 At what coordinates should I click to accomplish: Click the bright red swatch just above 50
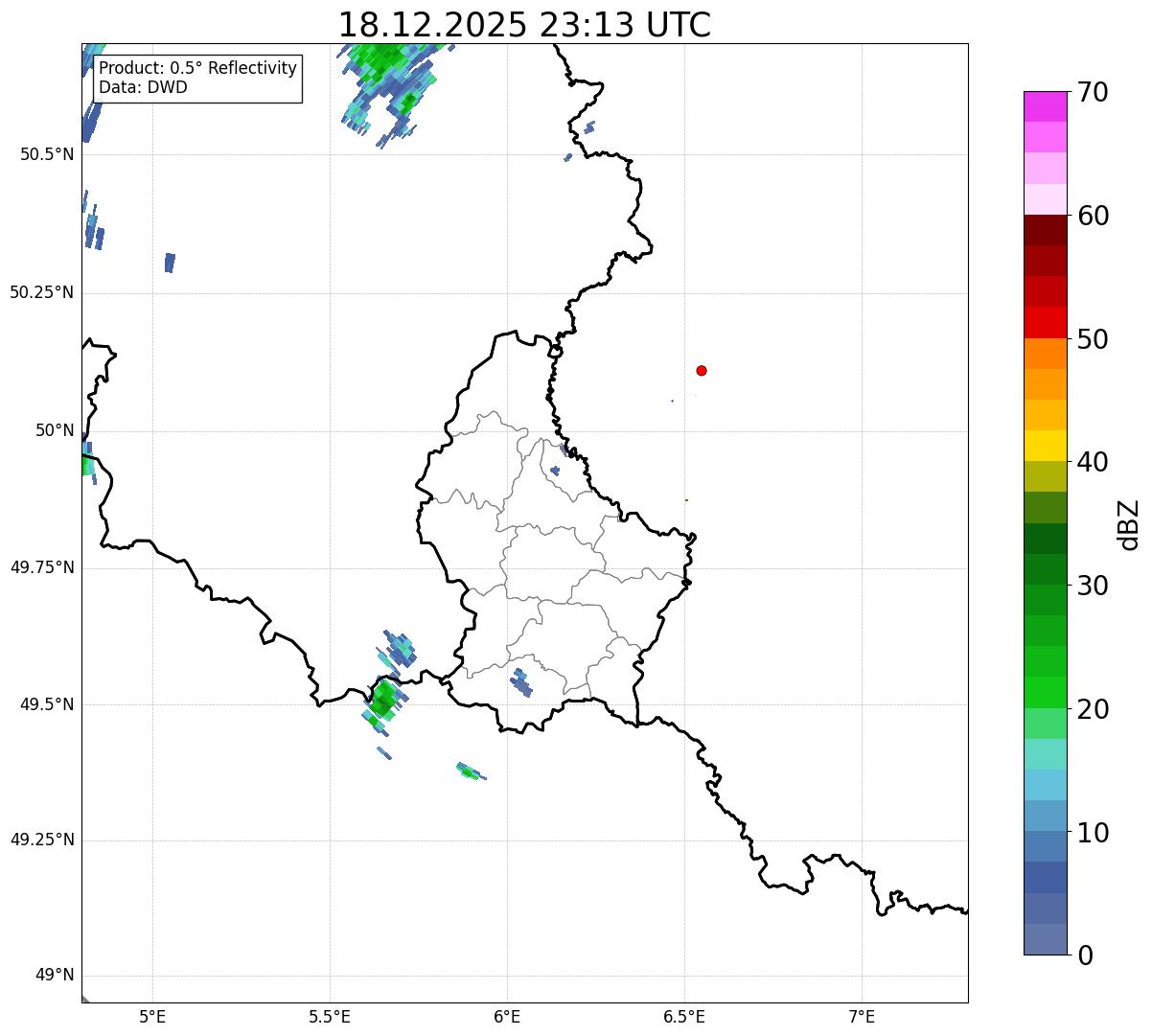(1045, 322)
